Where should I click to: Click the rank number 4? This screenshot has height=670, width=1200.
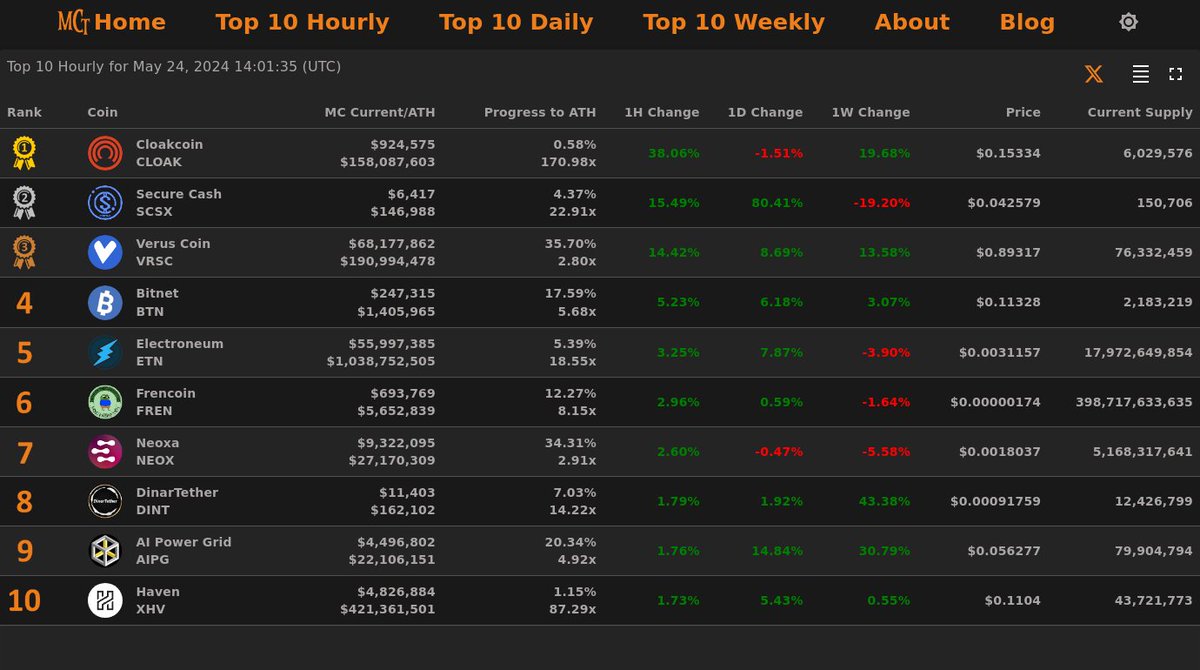[x=24, y=303]
